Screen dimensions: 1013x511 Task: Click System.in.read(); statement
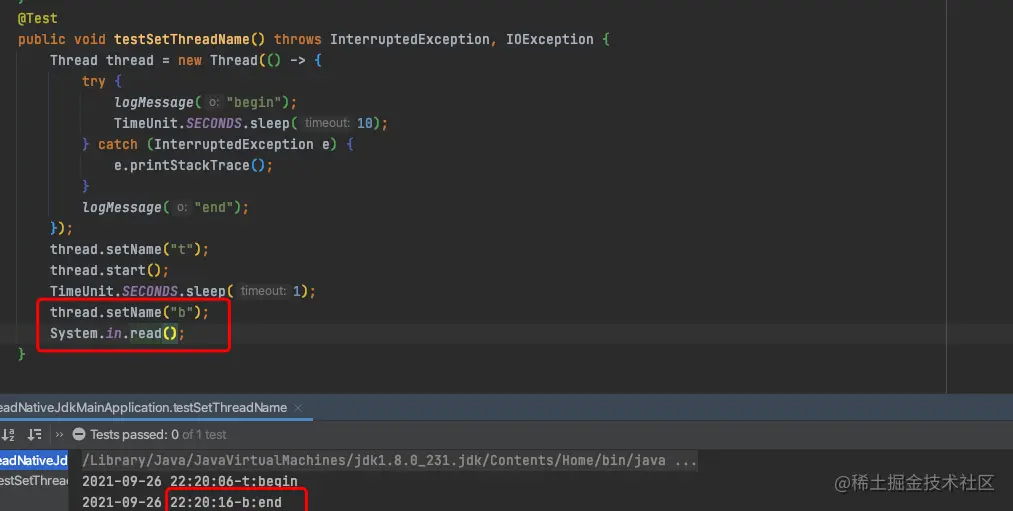[117, 333]
